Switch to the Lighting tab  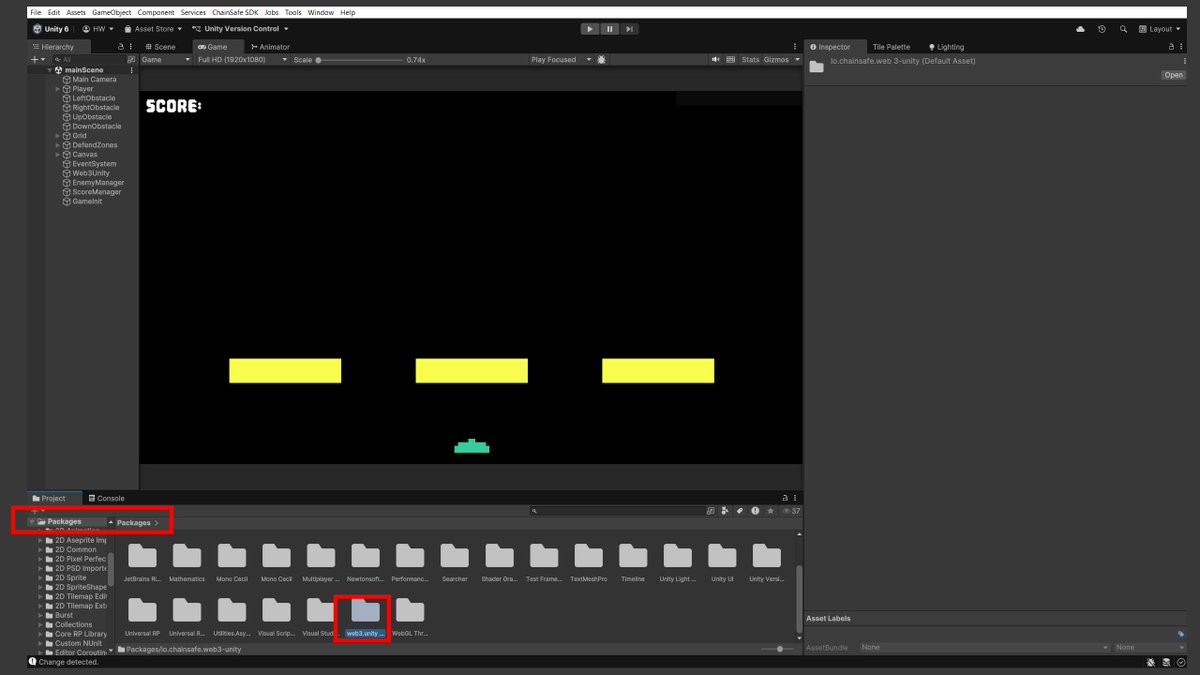pos(946,47)
